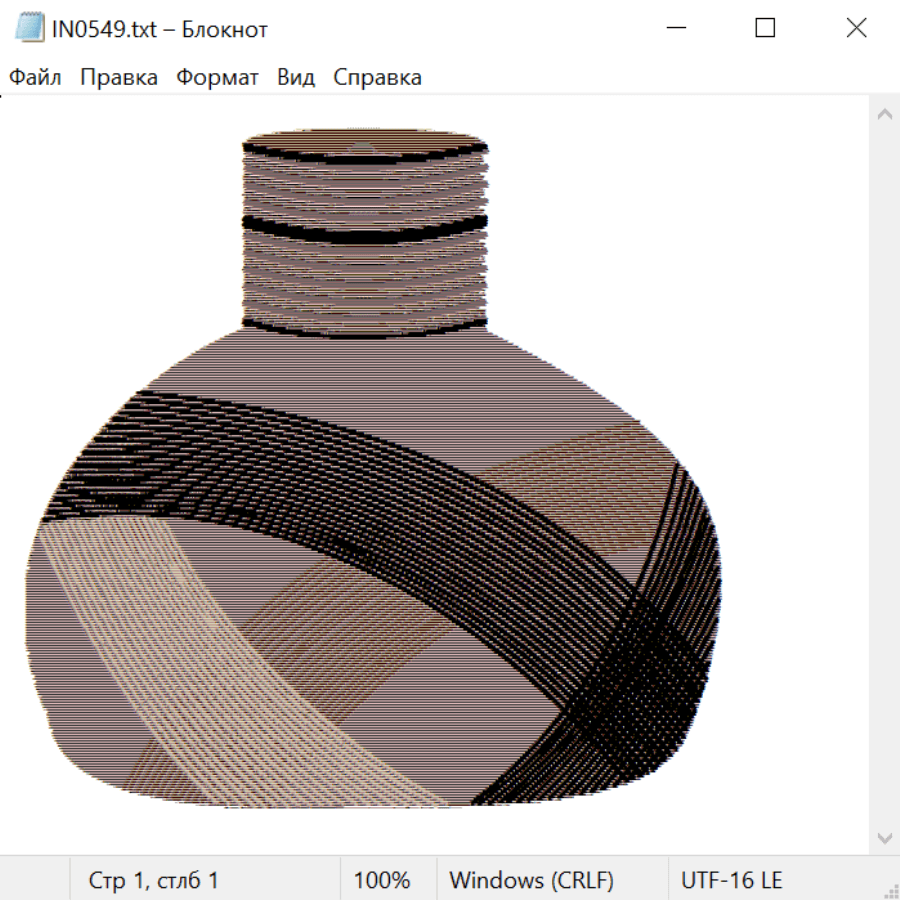
Task: Open the Формат menu
Action: click(x=217, y=78)
